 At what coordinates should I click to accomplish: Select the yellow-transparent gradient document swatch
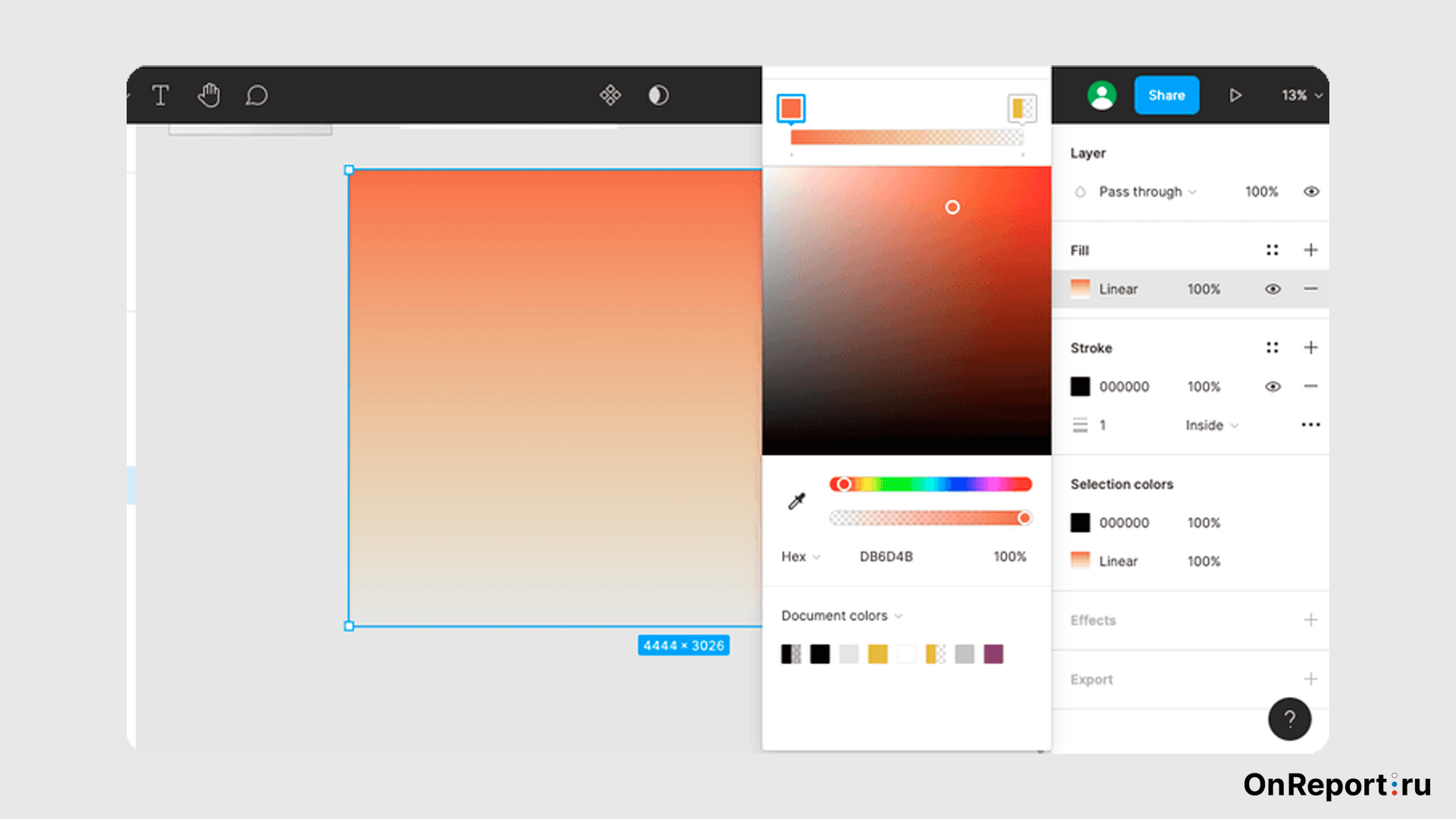click(936, 654)
